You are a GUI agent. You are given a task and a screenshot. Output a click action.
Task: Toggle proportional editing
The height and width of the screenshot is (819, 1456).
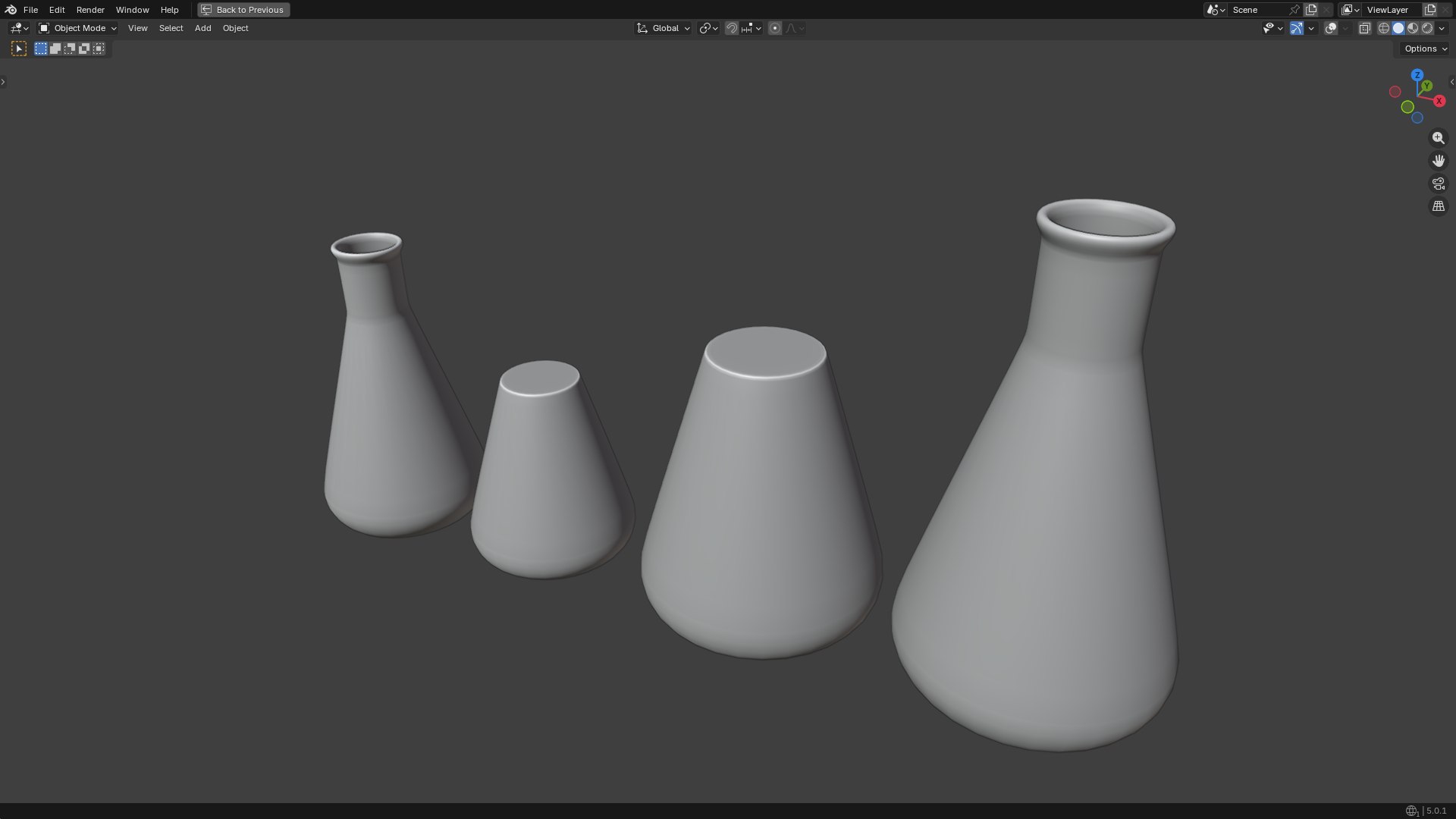point(774,28)
